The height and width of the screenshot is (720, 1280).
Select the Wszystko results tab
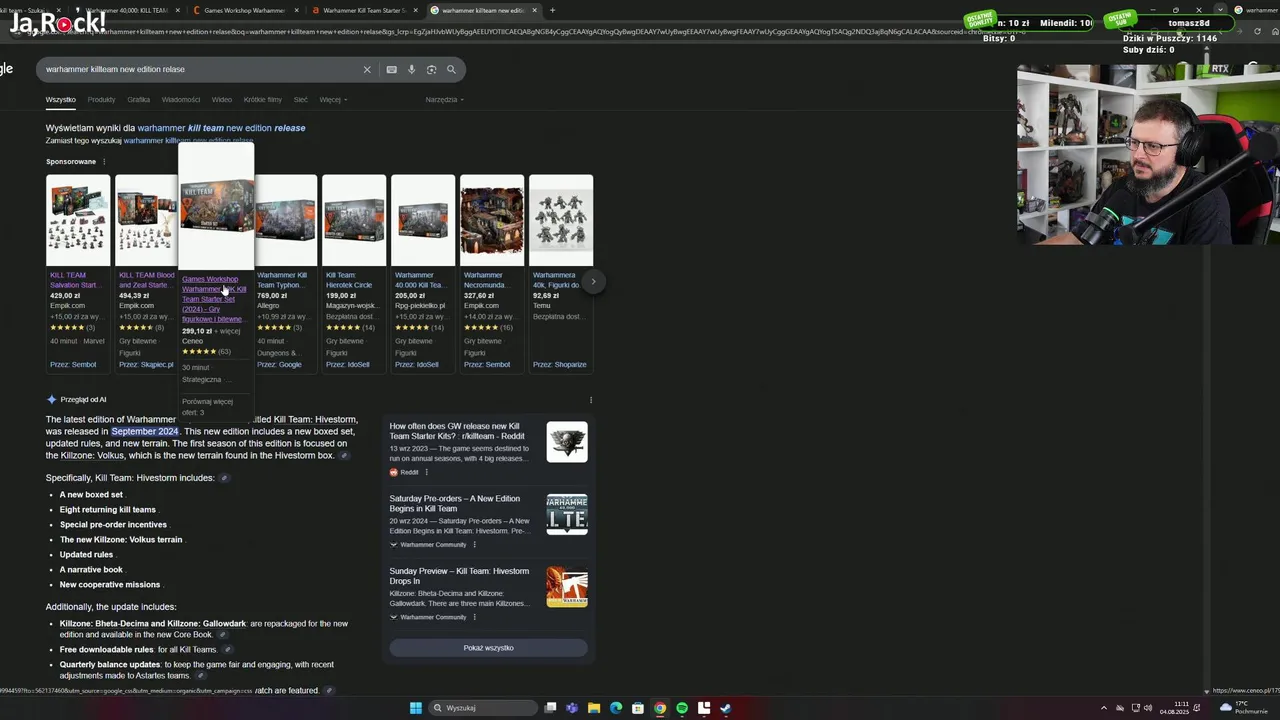coord(60,100)
